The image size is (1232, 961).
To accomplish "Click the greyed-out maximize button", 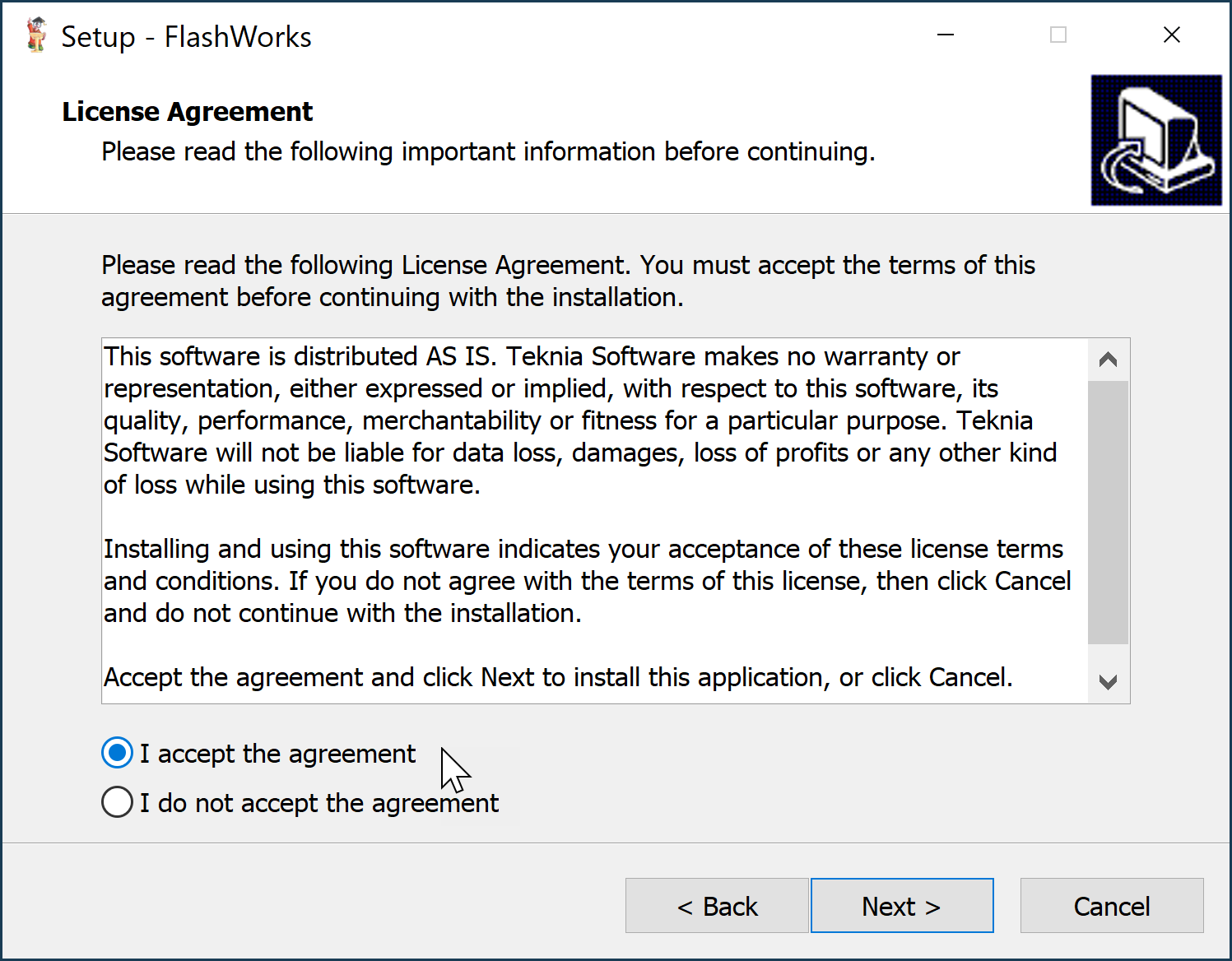I will [1058, 35].
